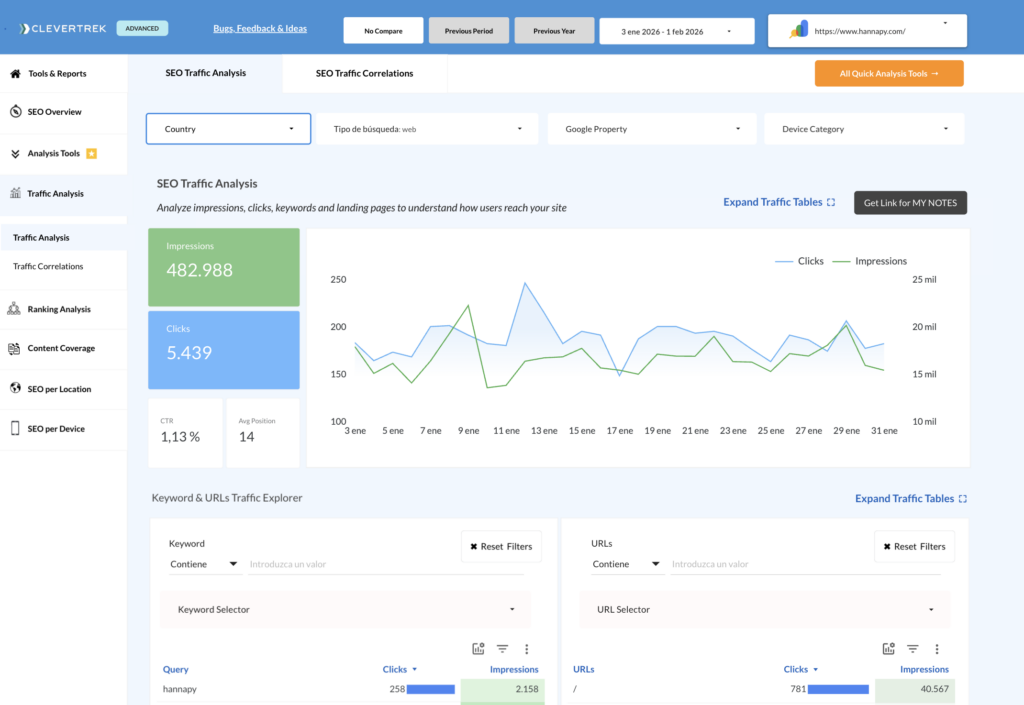Switch comparison to Previous Year
1024x705 pixels.
[x=554, y=31]
